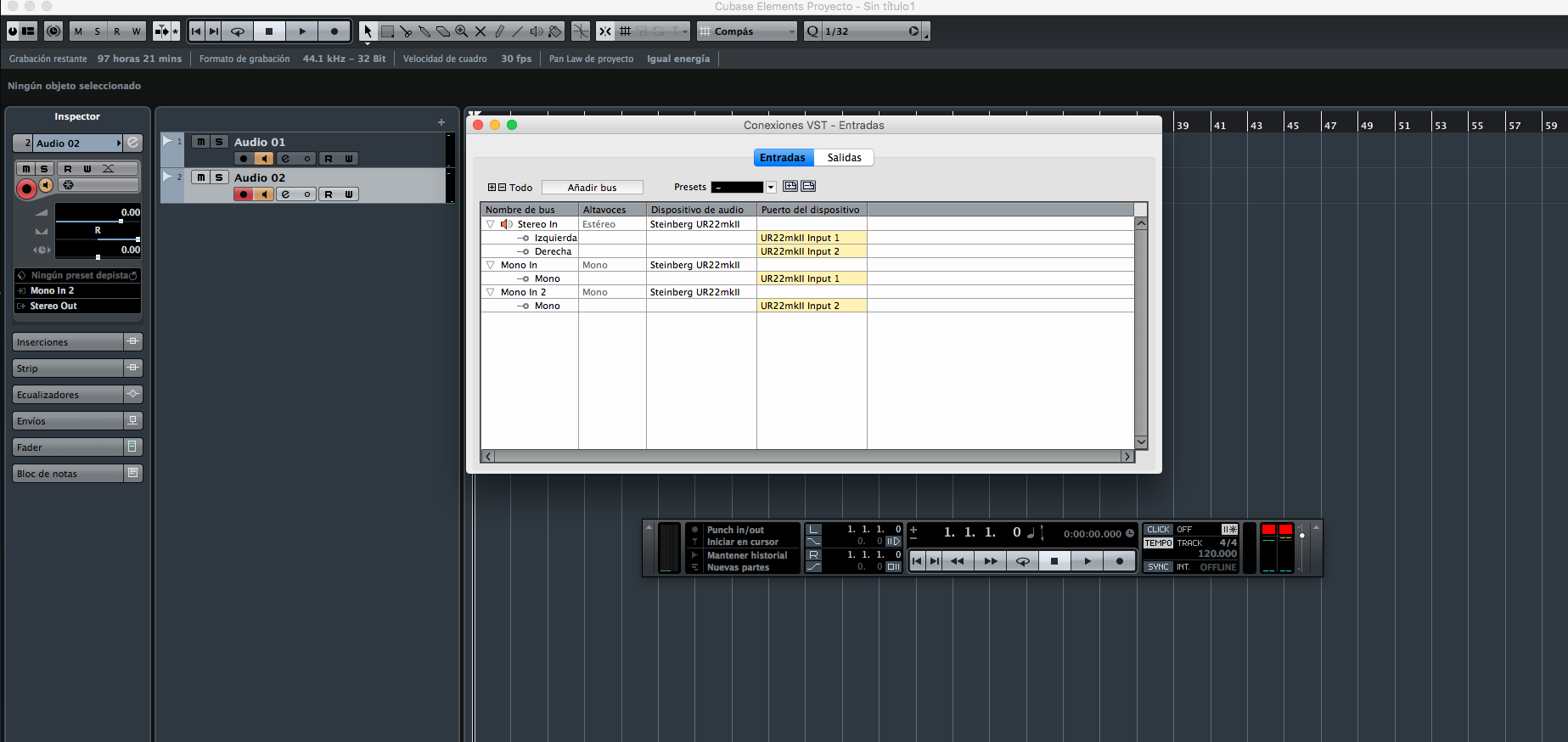
Task: Toggle Record Enable on Audio 01 track
Action: [244, 159]
